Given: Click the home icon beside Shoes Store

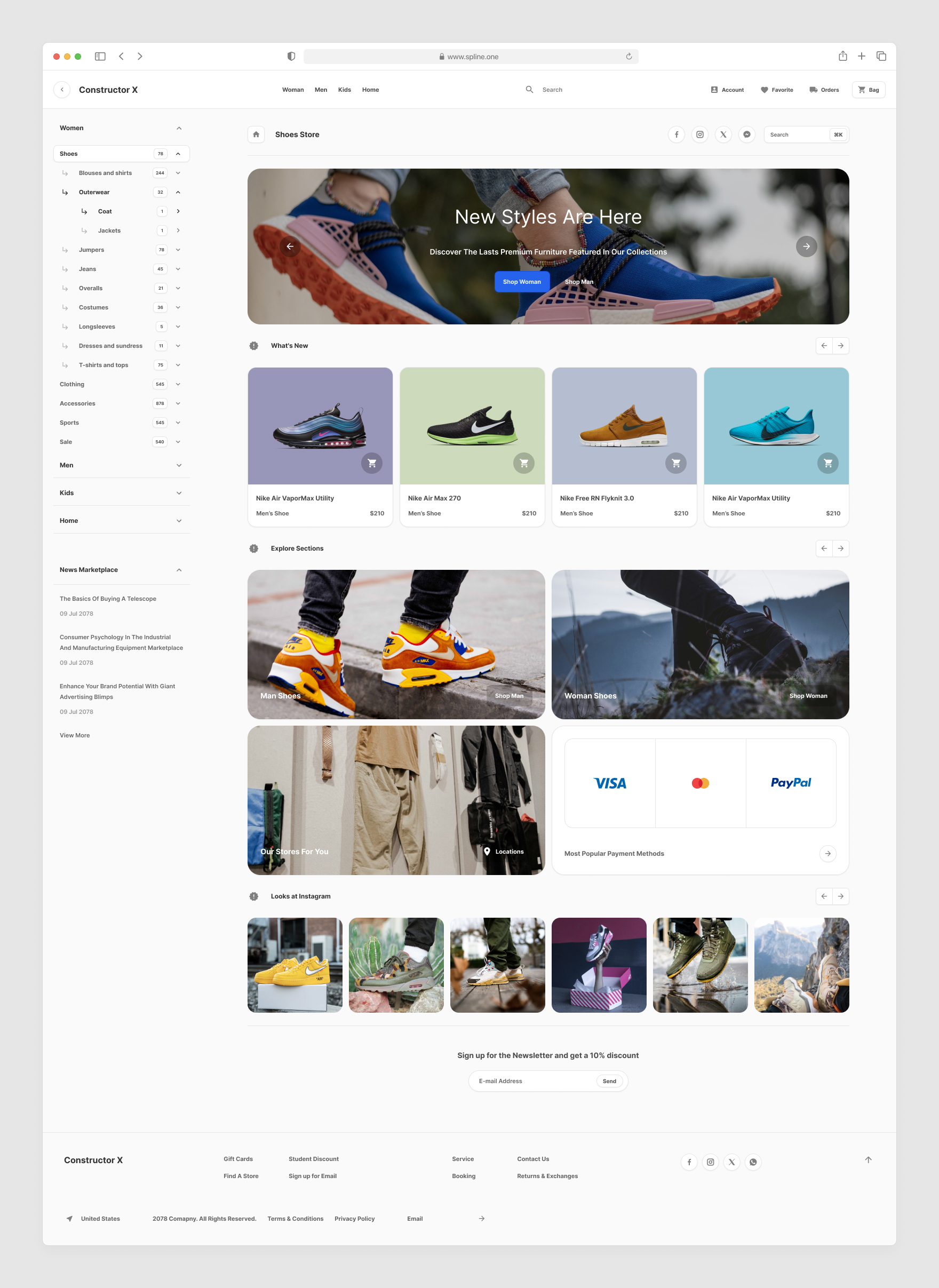Looking at the screenshot, I should [256, 134].
